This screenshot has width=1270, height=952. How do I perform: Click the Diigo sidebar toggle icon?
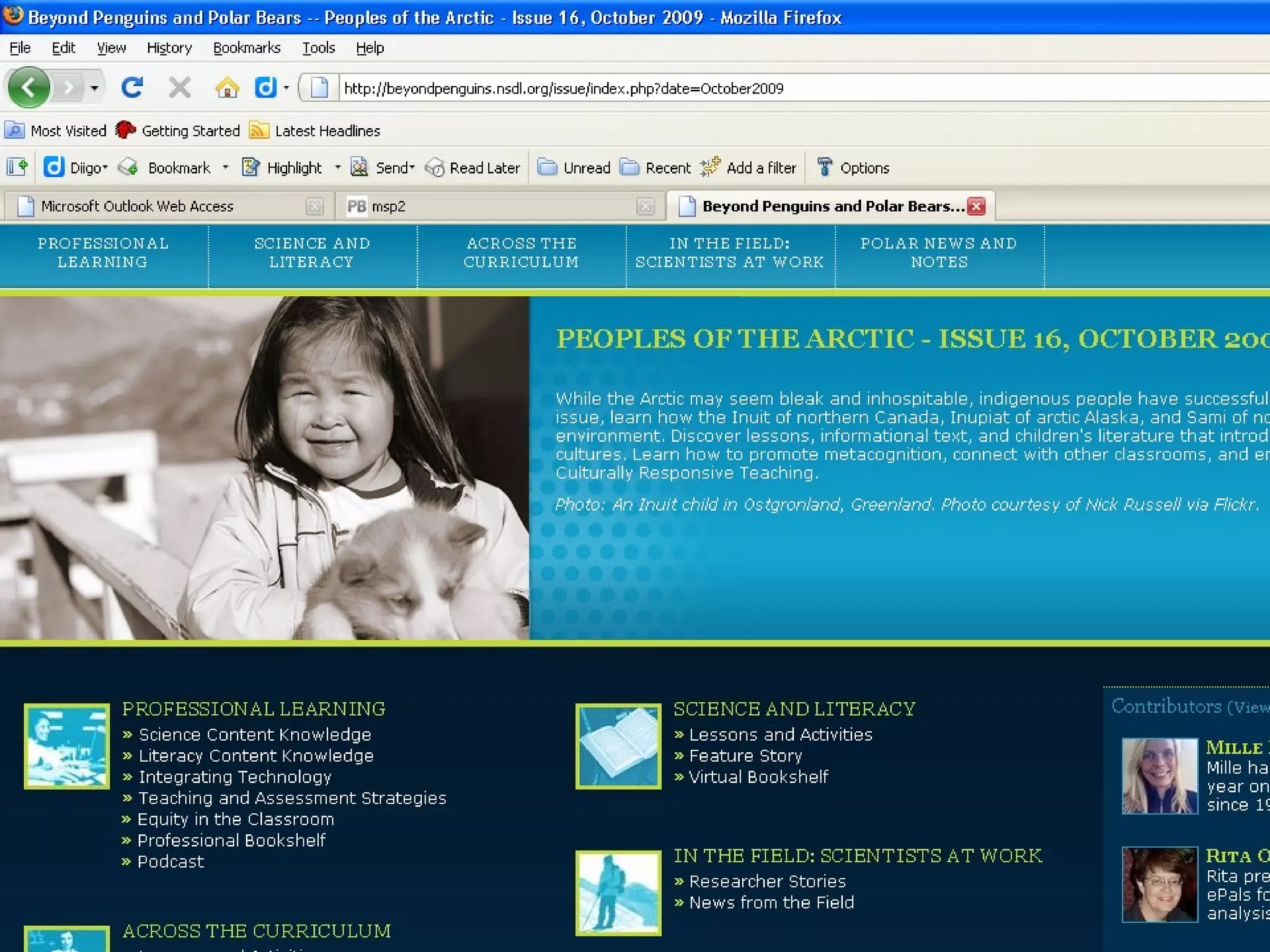17,167
